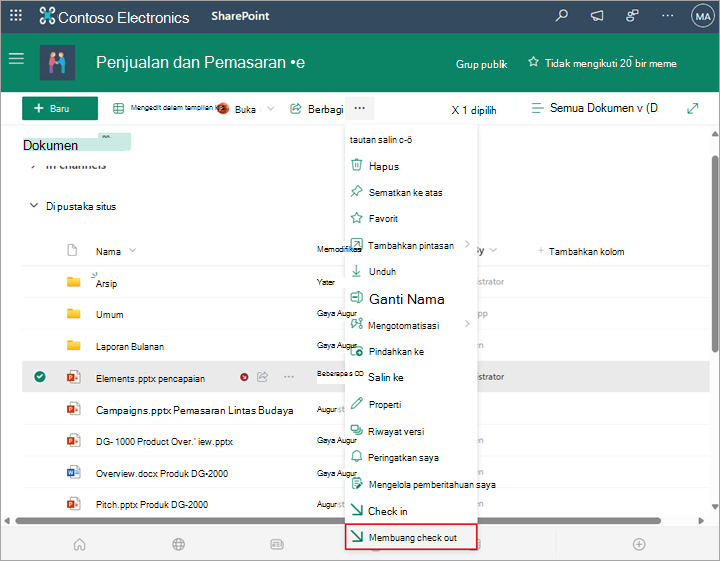The height and width of the screenshot is (561, 720).
Task: Click the megaphone announcements icon
Action: click(x=596, y=16)
